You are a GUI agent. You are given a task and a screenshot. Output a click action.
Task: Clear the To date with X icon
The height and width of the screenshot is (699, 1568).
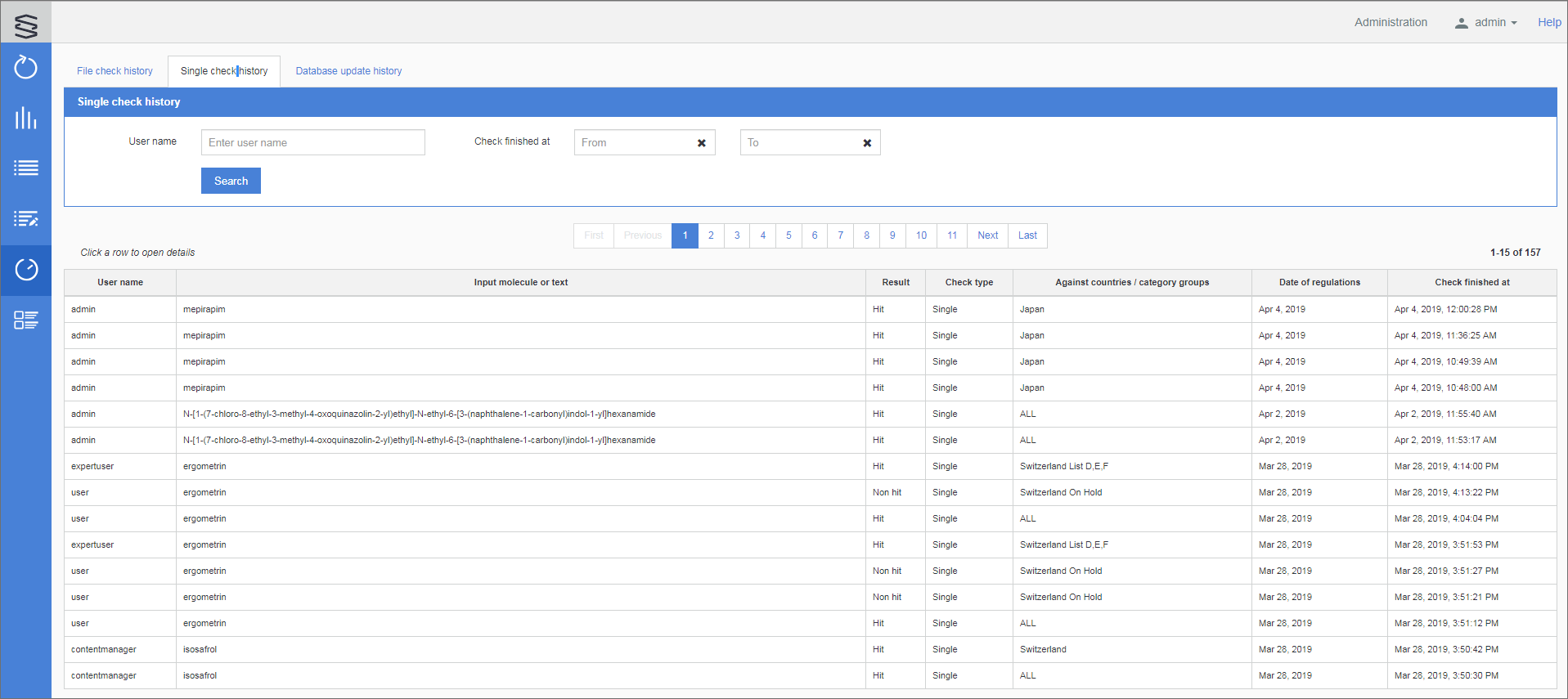[867, 143]
